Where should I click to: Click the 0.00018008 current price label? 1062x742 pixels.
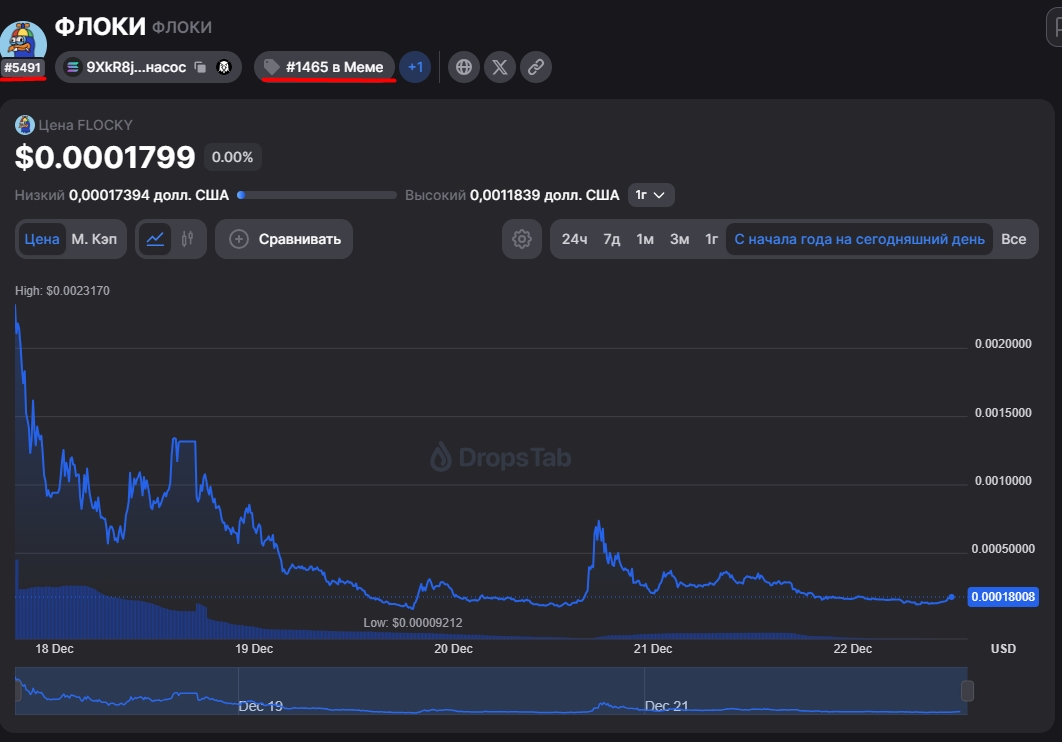pos(1003,596)
